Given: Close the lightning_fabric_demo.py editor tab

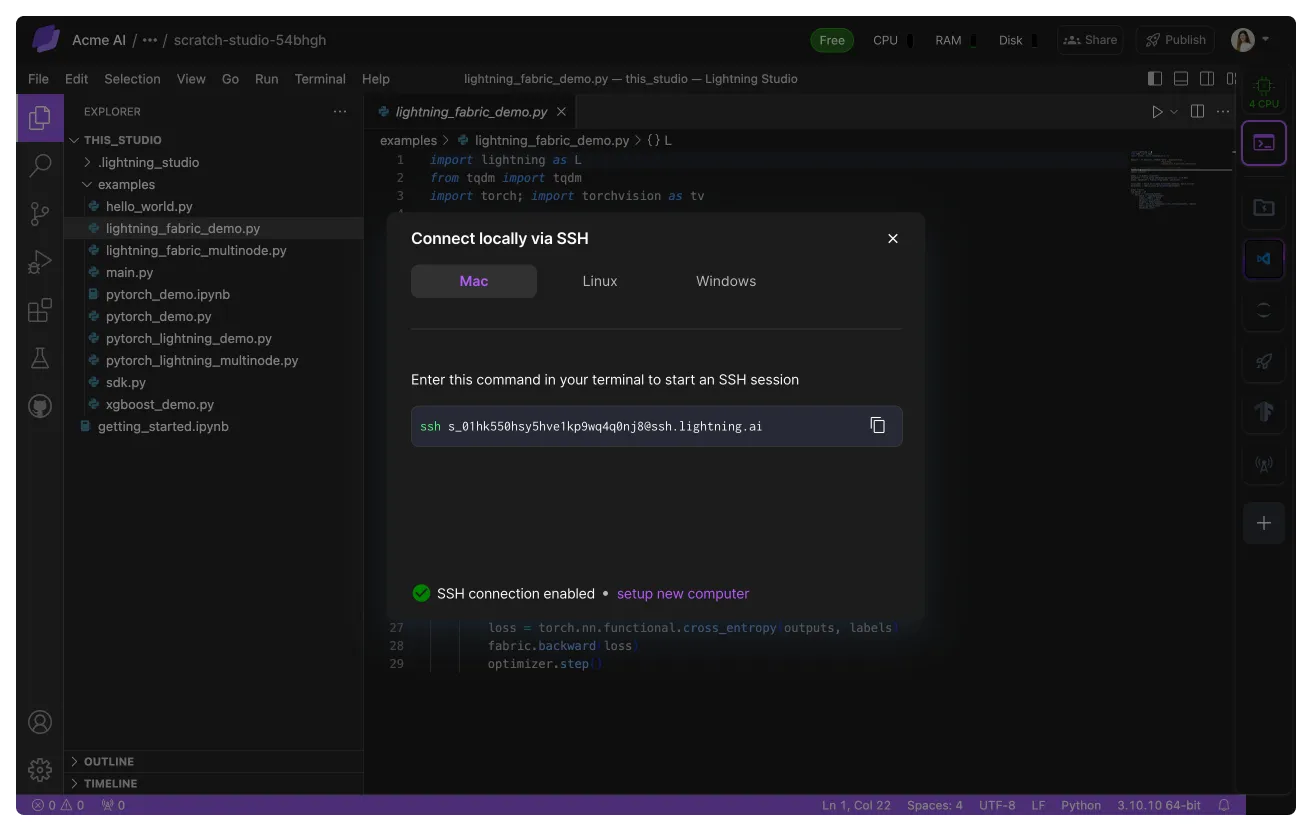Looking at the screenshot, I should pyautogui.click(x=561, y=112).
